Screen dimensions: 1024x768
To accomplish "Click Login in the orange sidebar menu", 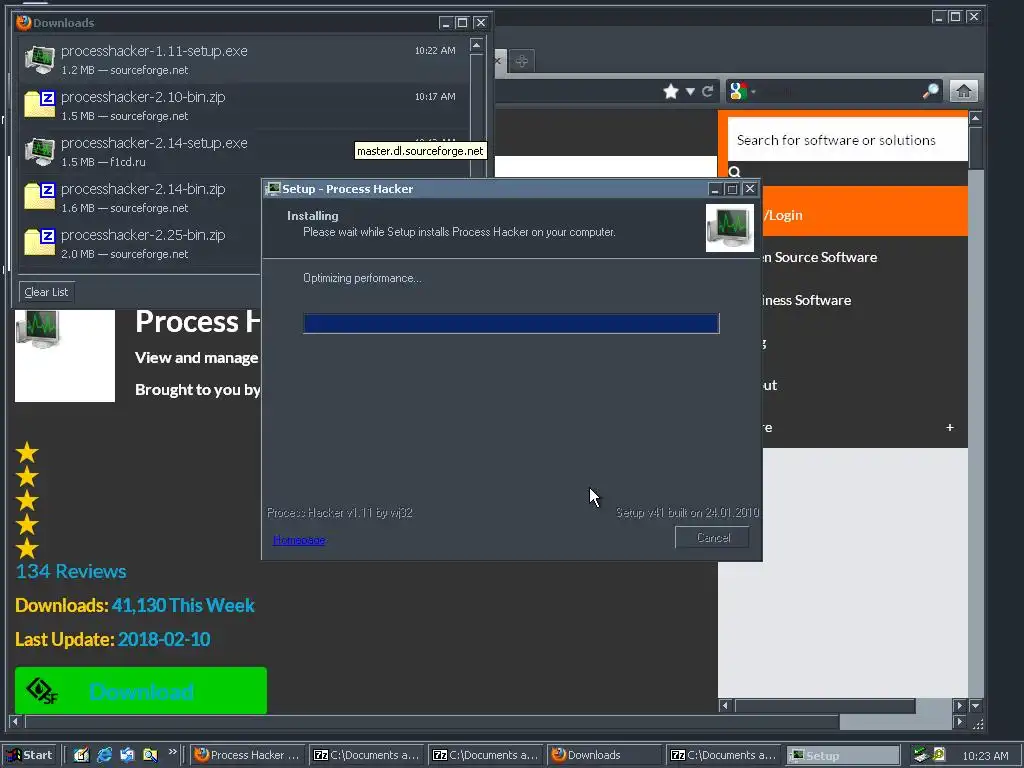I will [x=784, y=215].
